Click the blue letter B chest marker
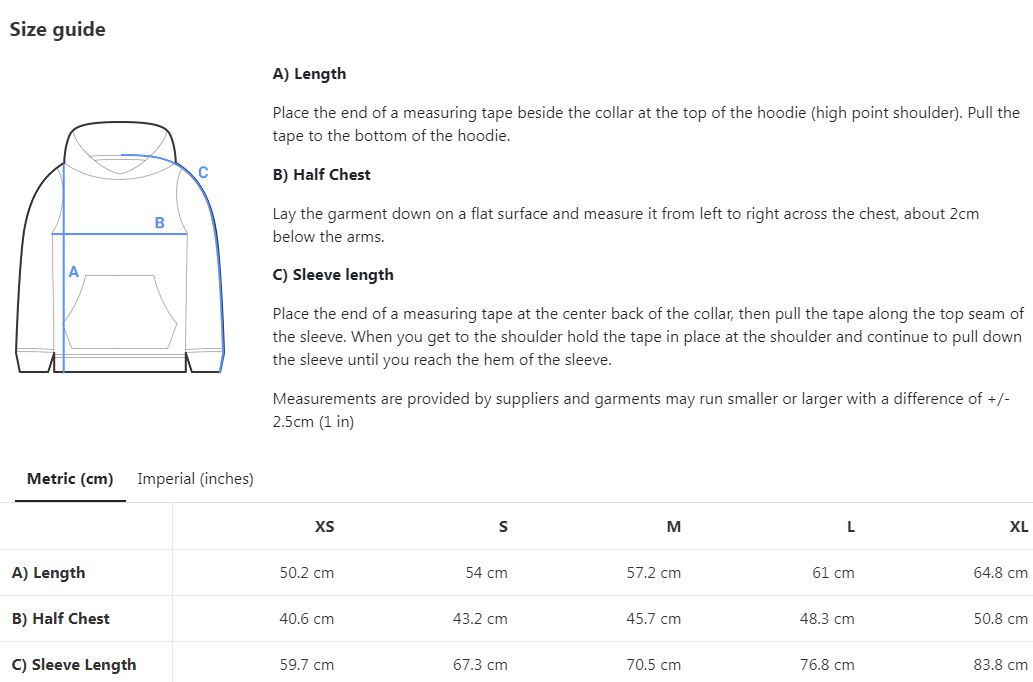The height and width of the screenshot is (682, 1033). click(159, 223)
